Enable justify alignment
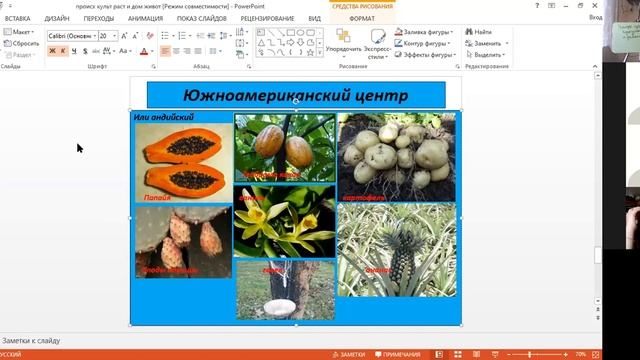 coord(198,51)
